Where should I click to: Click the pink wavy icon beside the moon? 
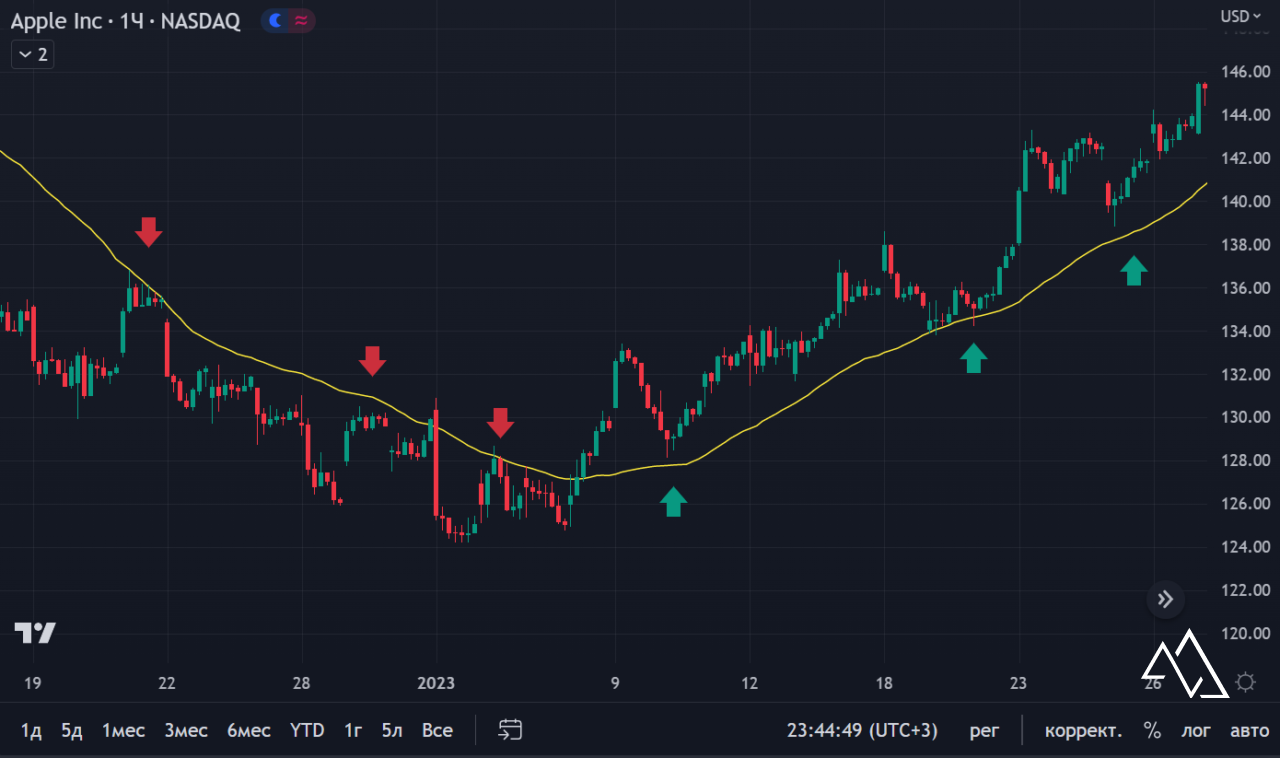coord(301,20)
